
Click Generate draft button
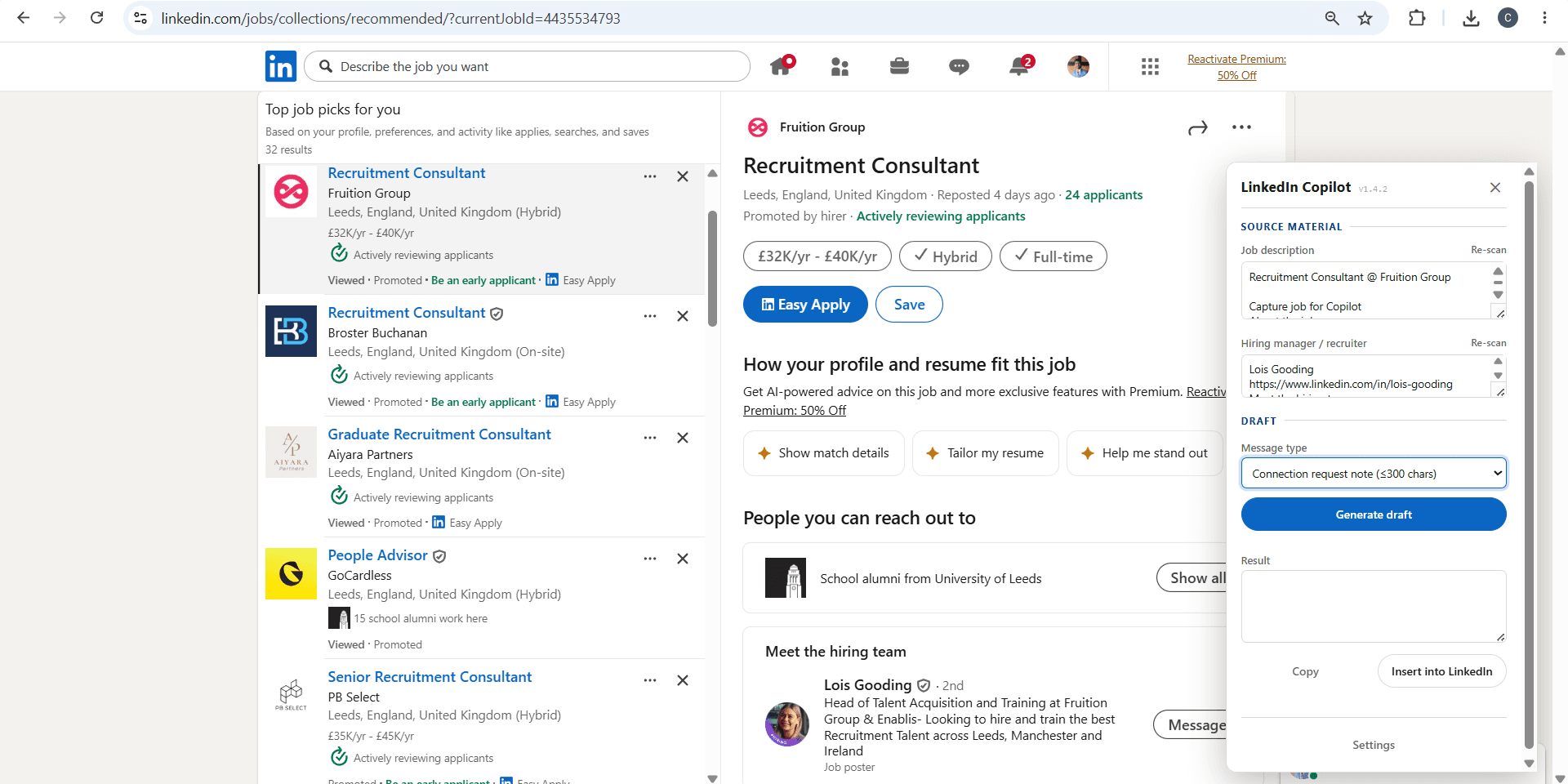click(x=1374, y=514)
